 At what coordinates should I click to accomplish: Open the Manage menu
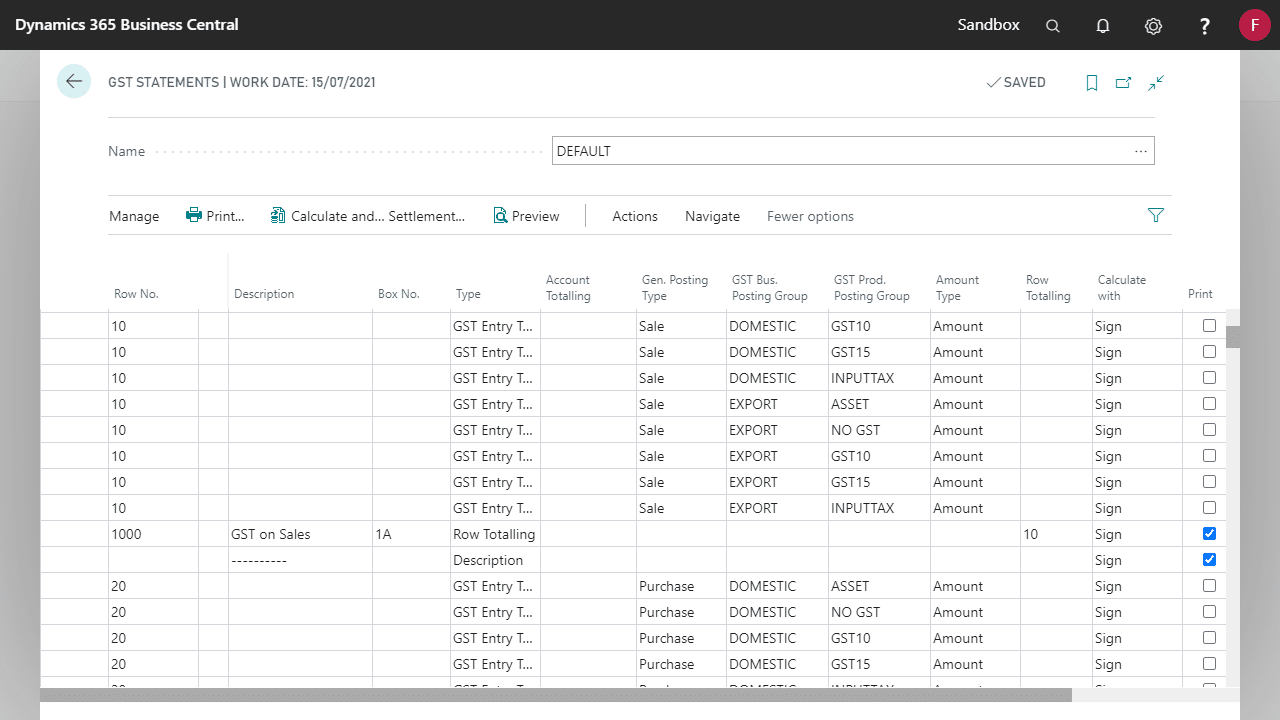click(134, 216)
